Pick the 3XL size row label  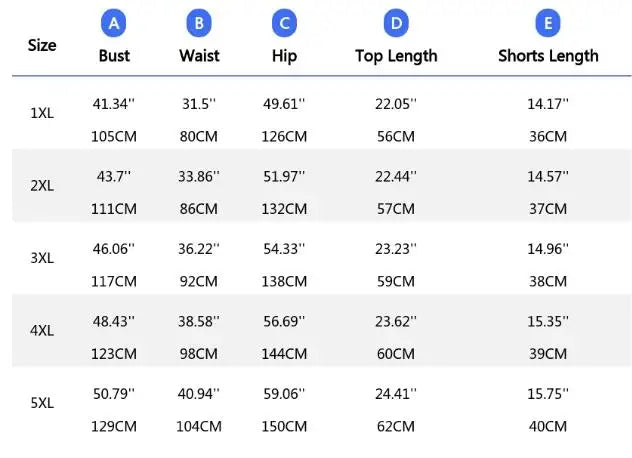[x=42, y=258]
